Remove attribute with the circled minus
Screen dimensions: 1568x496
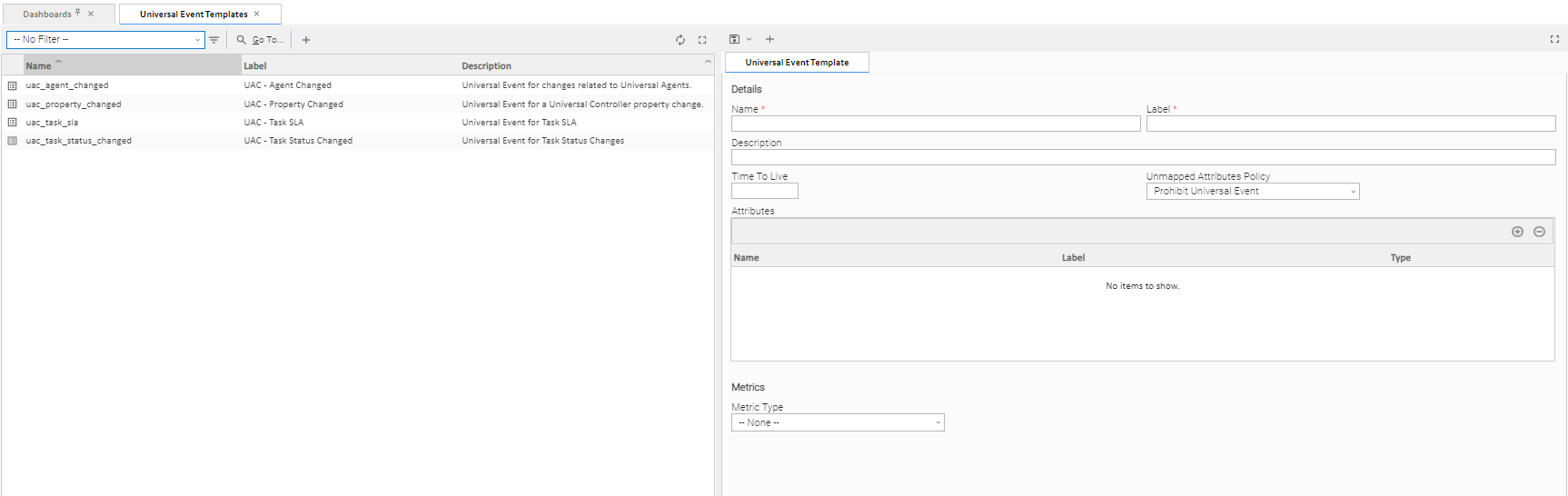[x=1539, y=232]
